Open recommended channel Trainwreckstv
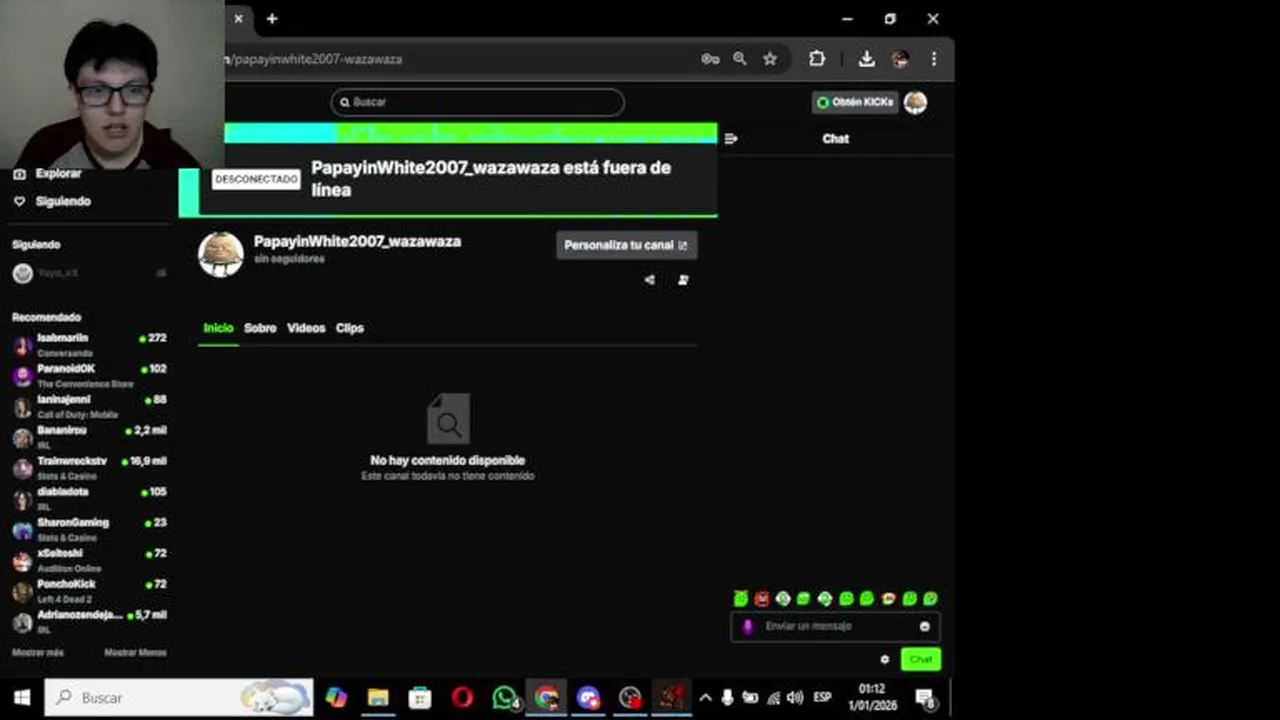This screenshot has height=720, width=1280. tap(89, 468)
